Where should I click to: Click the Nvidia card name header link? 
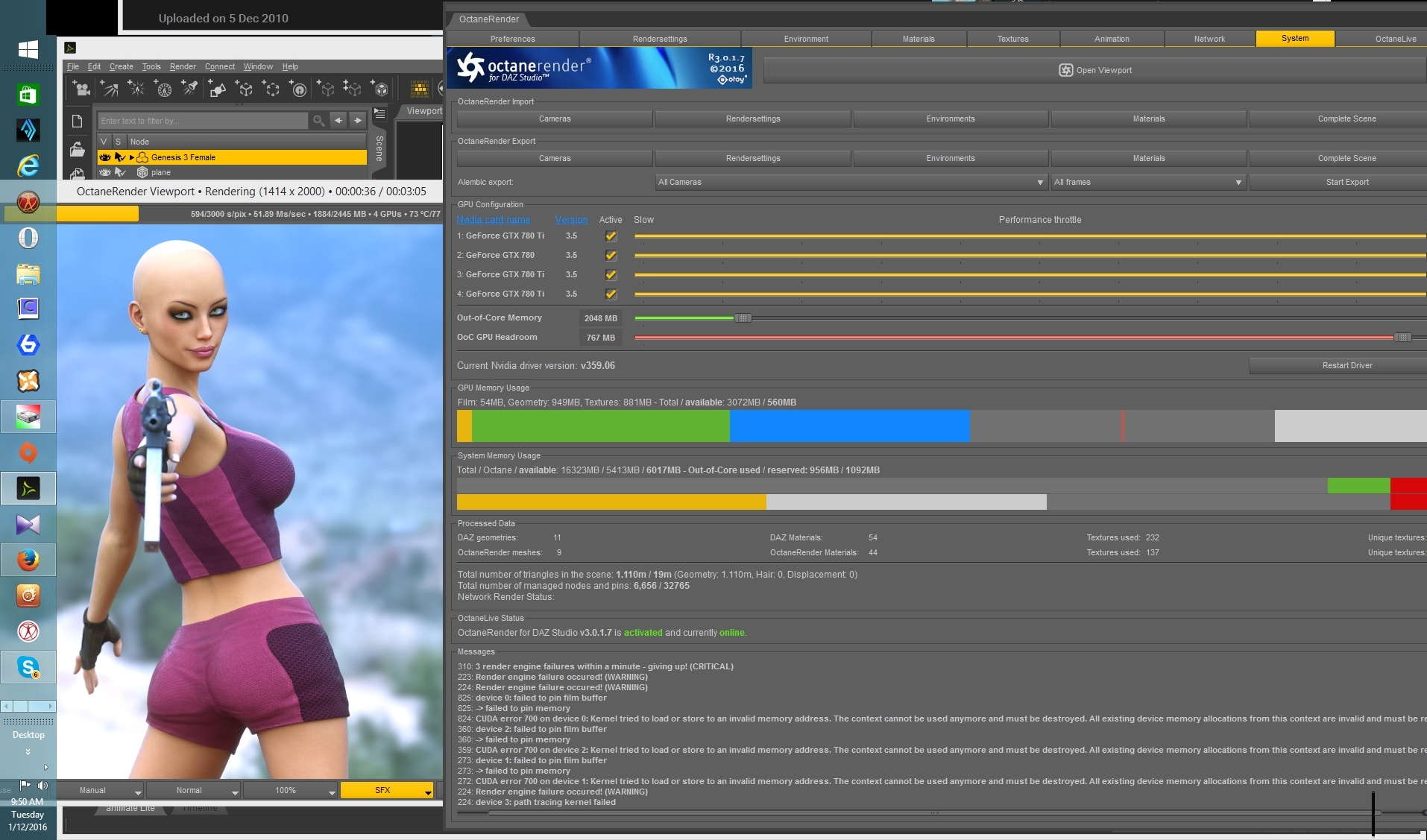pyautogui.click(x=494, y=220)
